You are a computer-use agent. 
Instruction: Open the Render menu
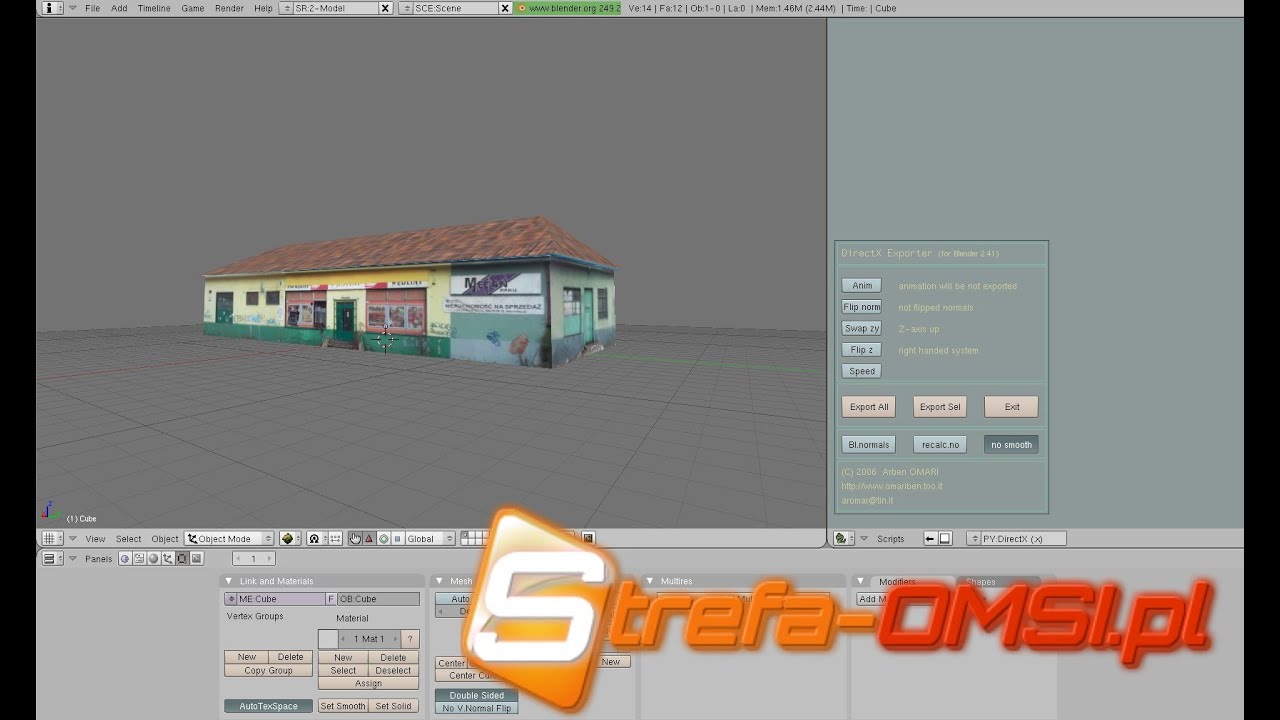coord(229,8)
